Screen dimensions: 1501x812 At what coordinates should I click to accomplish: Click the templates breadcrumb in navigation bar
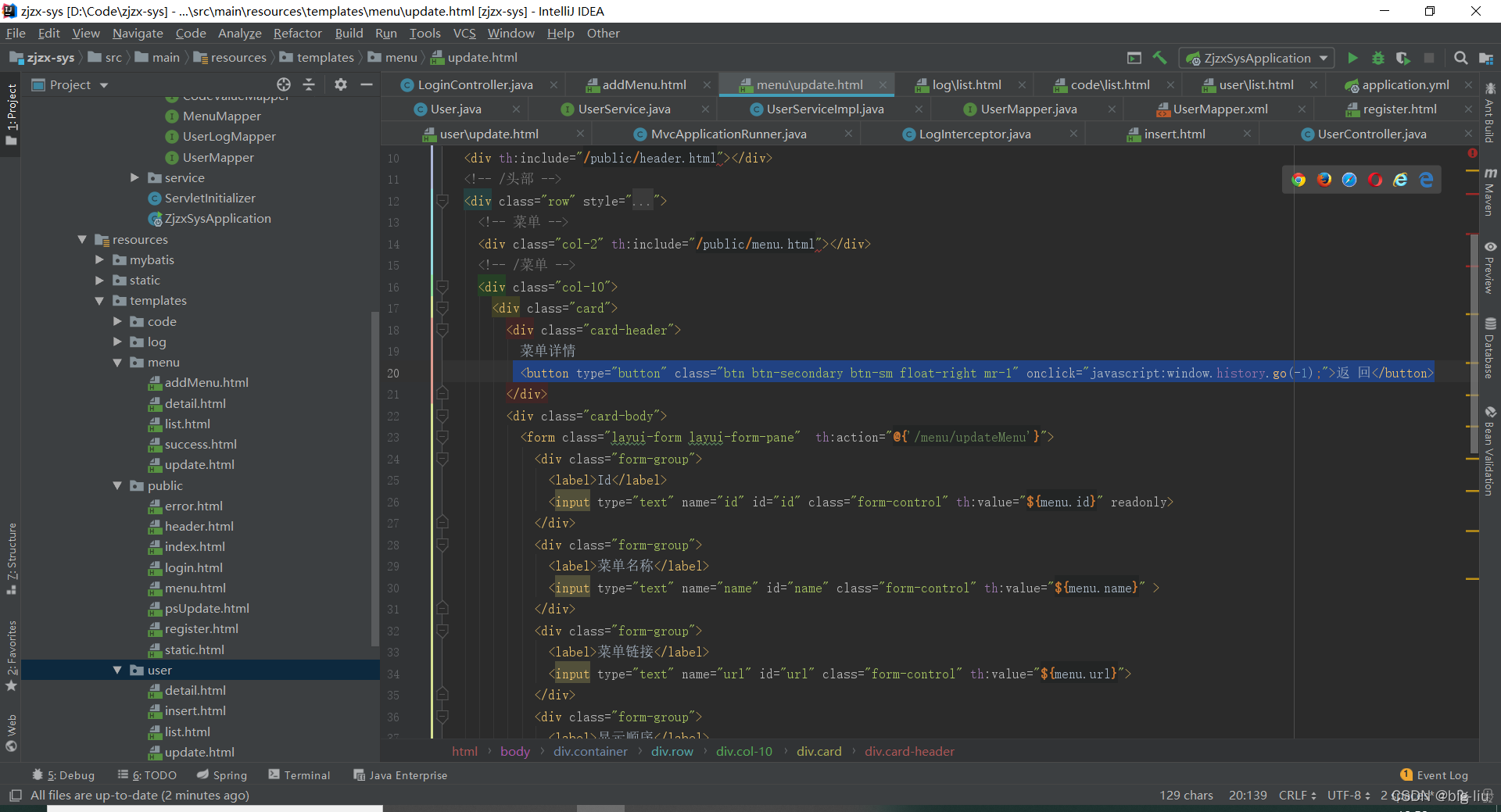coord(324,58)
